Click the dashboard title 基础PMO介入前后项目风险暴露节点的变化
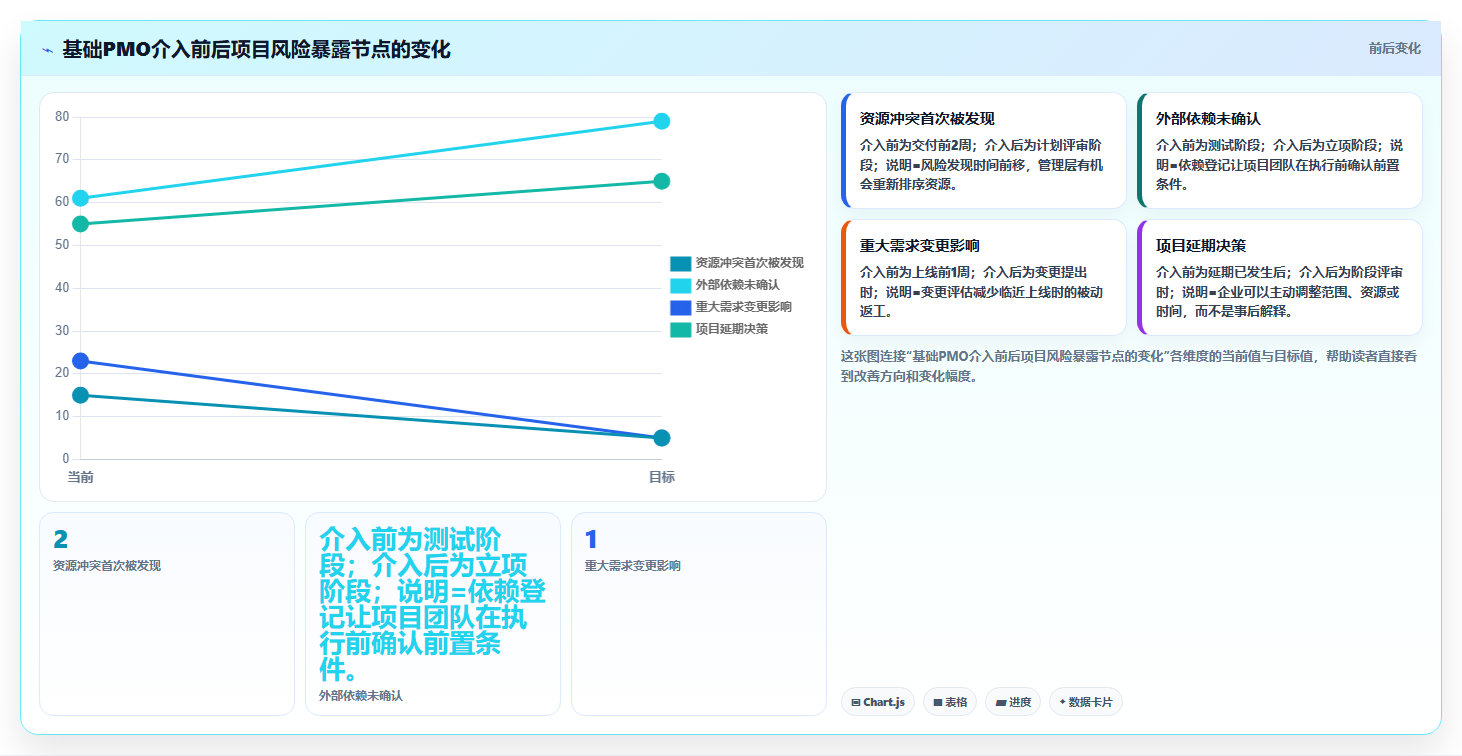 (x=256, y=49)
